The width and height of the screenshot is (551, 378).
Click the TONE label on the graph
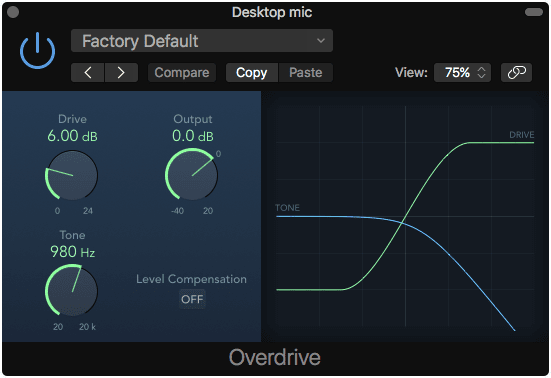(x=287, y=208)
